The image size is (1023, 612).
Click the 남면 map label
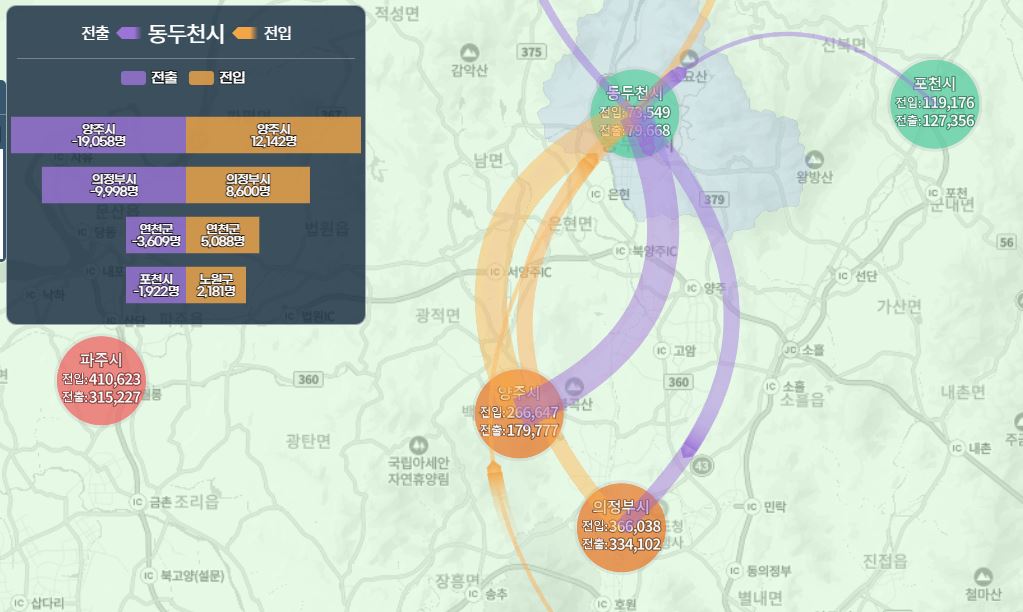coord(489,160)
